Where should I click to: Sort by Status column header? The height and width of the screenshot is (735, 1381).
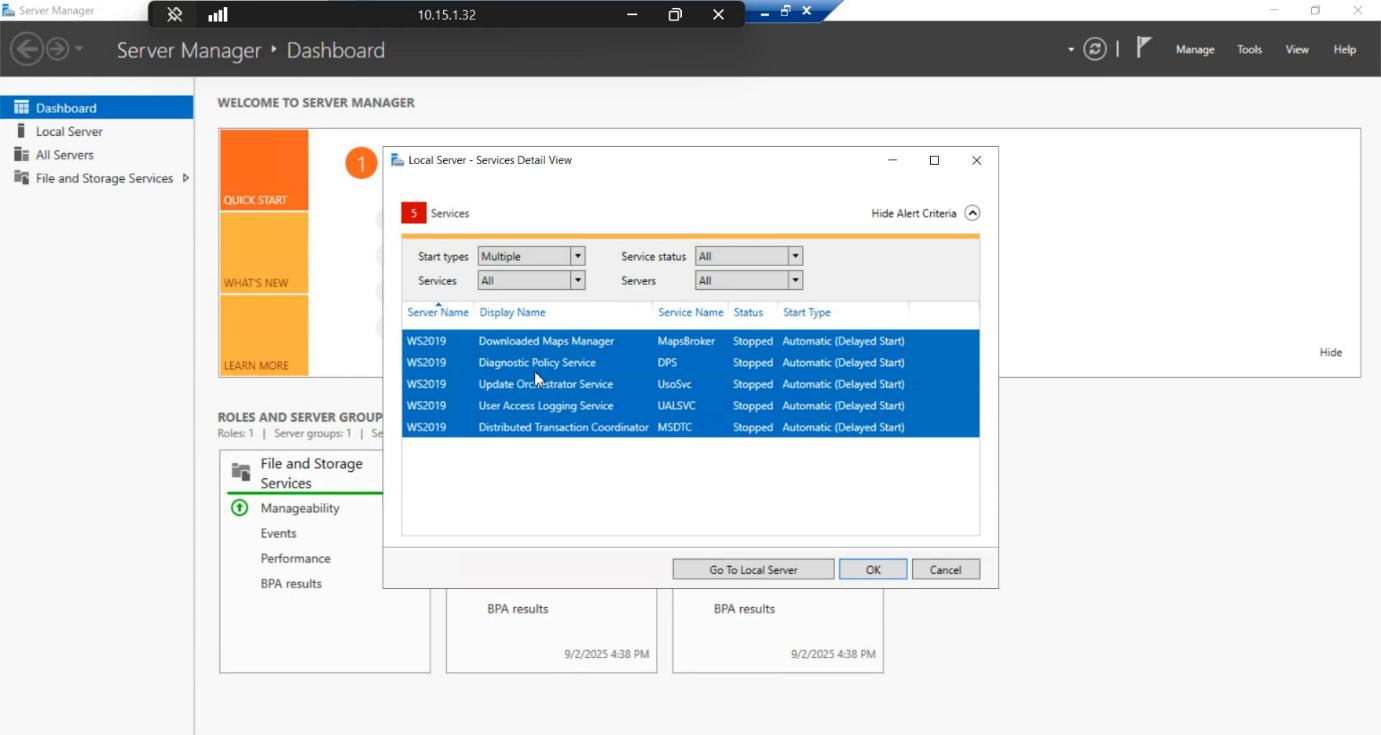[748, 312]
